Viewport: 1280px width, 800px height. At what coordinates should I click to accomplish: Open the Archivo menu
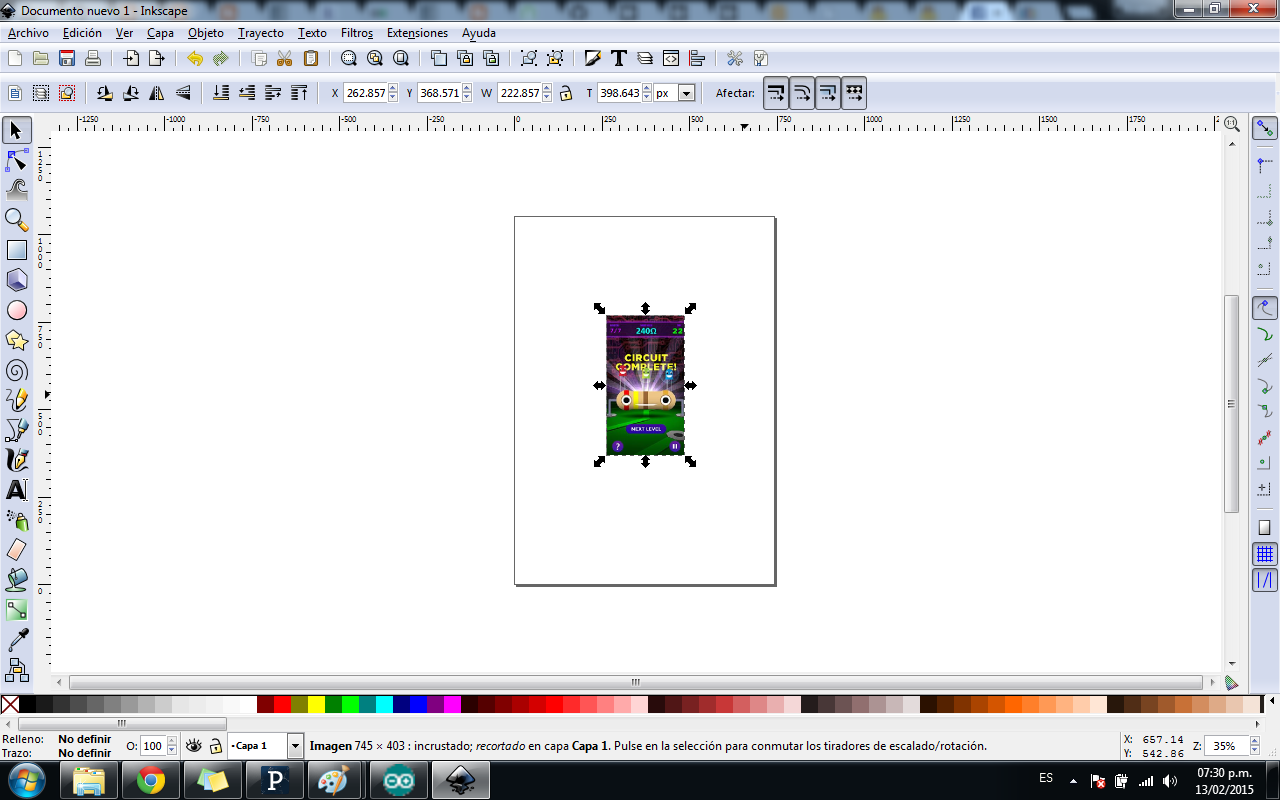[x=28, y=33]
